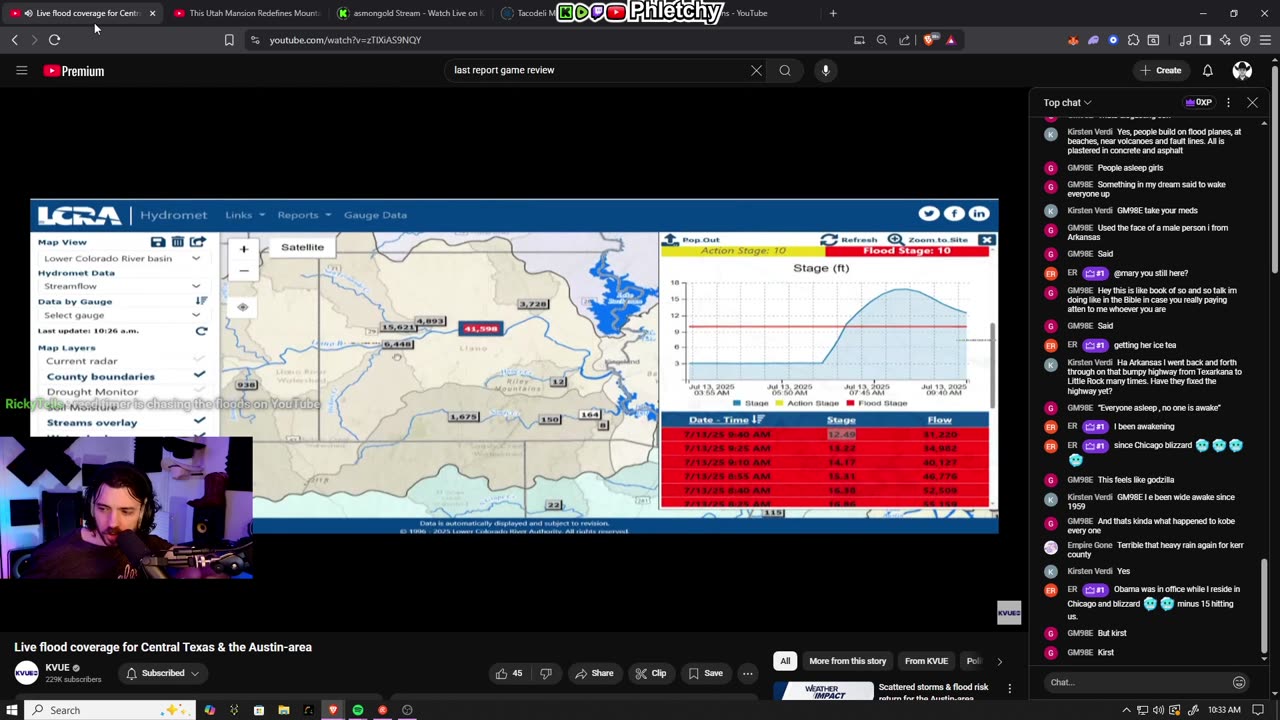Viewport: 1280px width, 720px height.
Task: Toggle the browser sidebar panel
Action: click(x=1205, y=40)
